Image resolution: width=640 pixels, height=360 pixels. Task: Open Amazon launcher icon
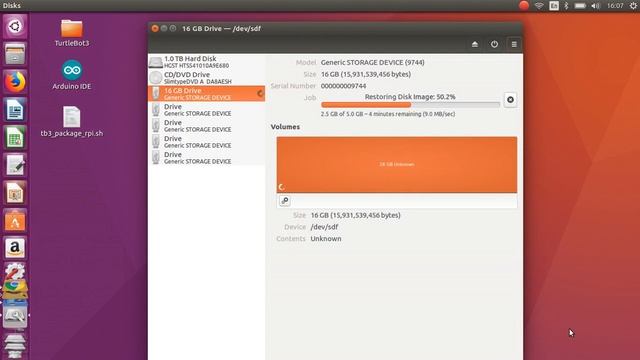(x=15, y=248)
